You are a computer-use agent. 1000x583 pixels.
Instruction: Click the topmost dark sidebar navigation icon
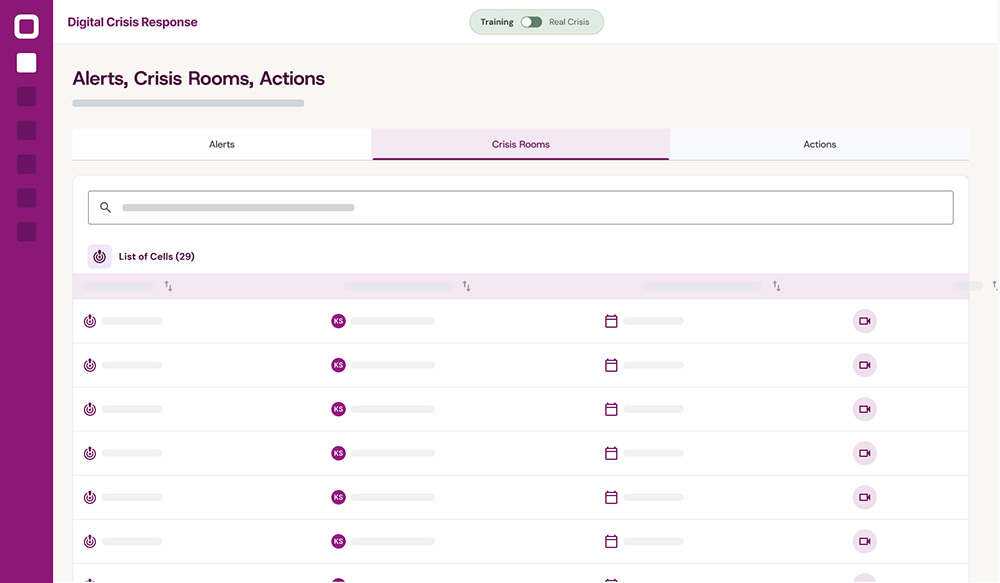(26, 97)
